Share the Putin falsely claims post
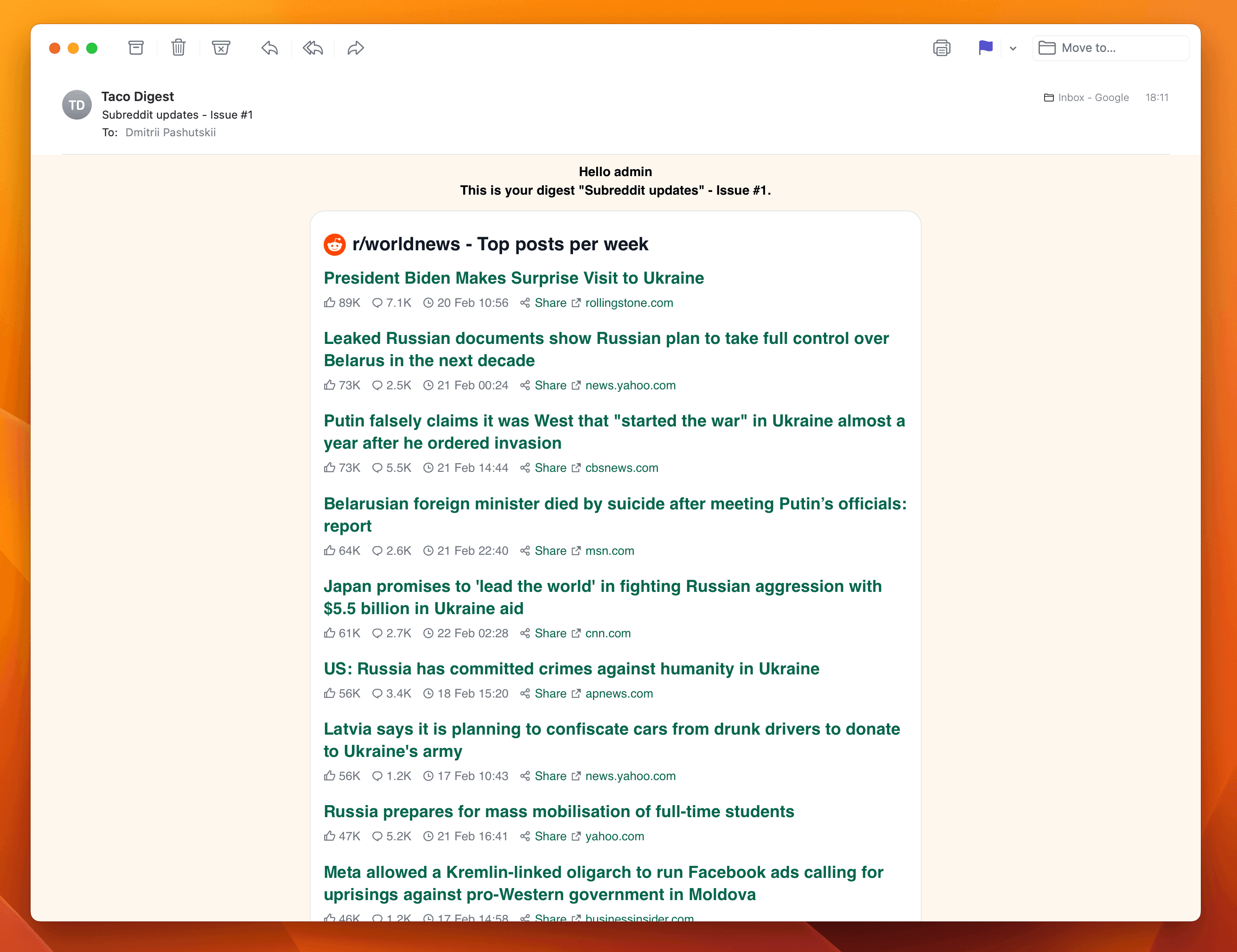 coord(550,468)
